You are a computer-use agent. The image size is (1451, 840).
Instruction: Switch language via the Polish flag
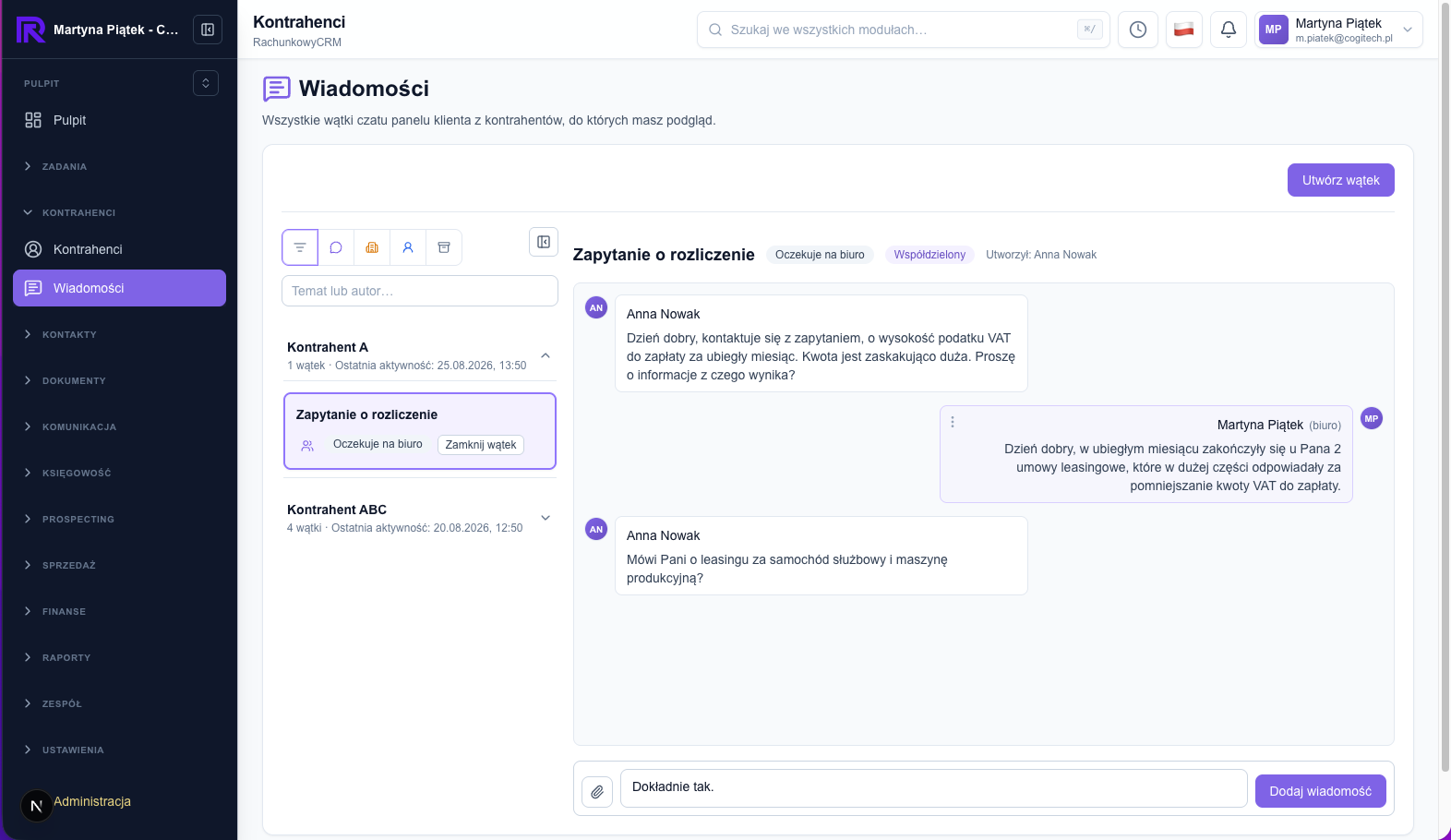pos(1183,30)
